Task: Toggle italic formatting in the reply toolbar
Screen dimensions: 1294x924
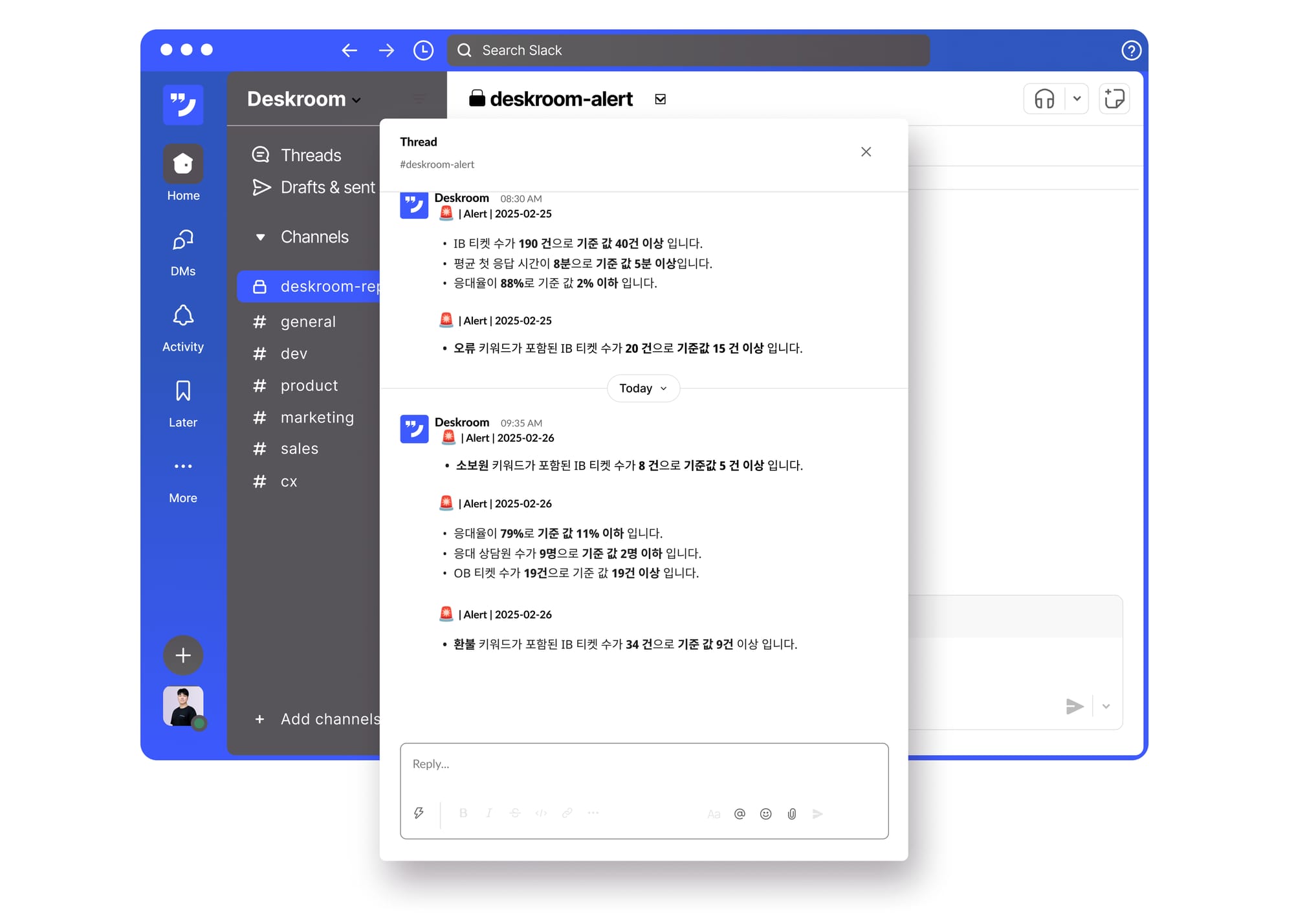Action: click(488, 813)
